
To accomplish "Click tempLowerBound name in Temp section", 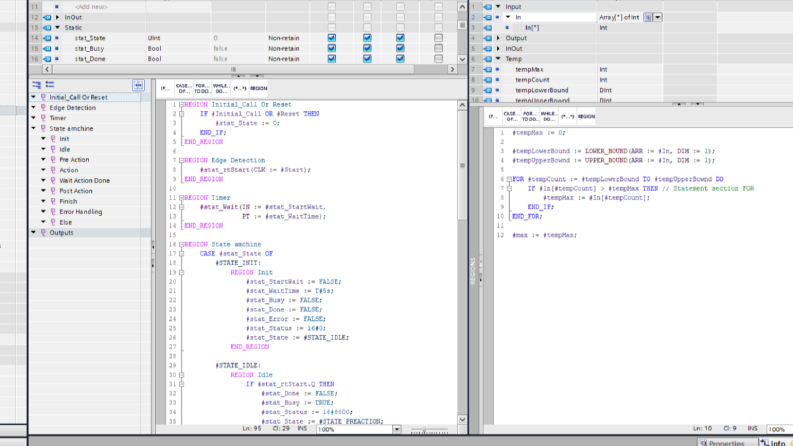I will tap(542, 90).
